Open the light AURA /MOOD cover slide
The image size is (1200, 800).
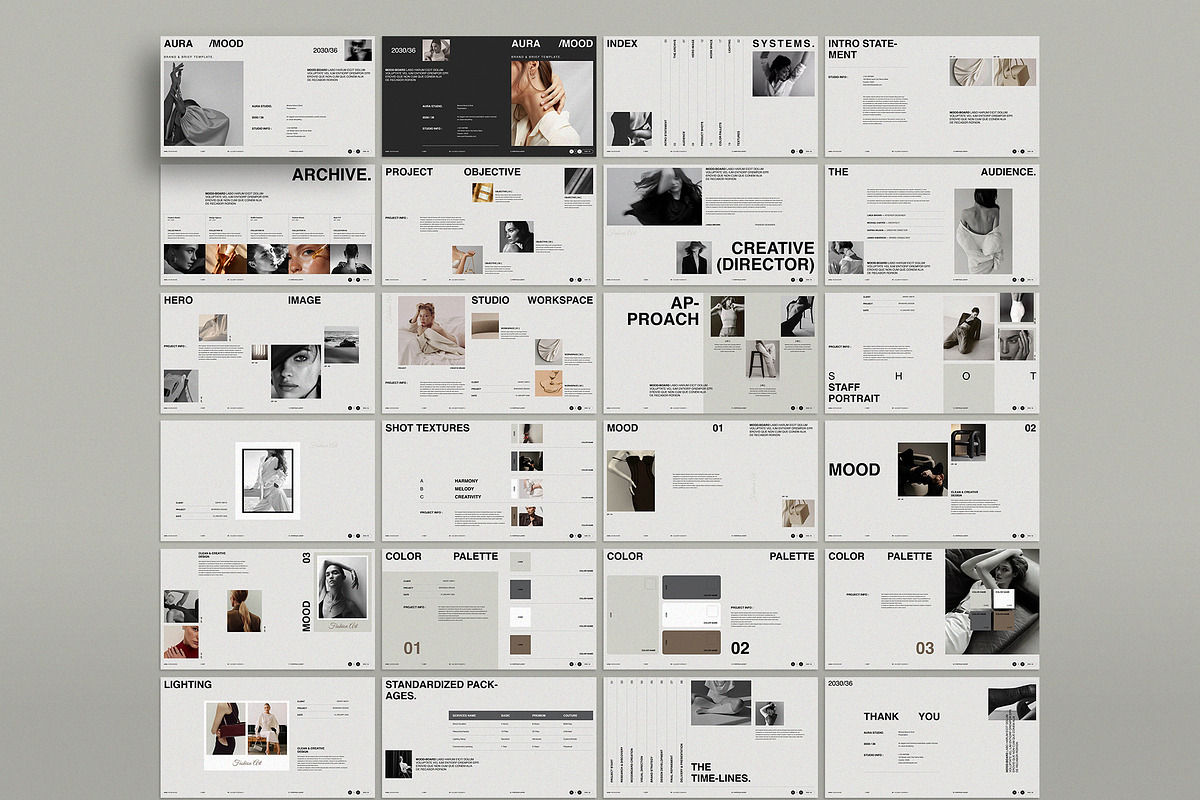click(x=267, y=96)
